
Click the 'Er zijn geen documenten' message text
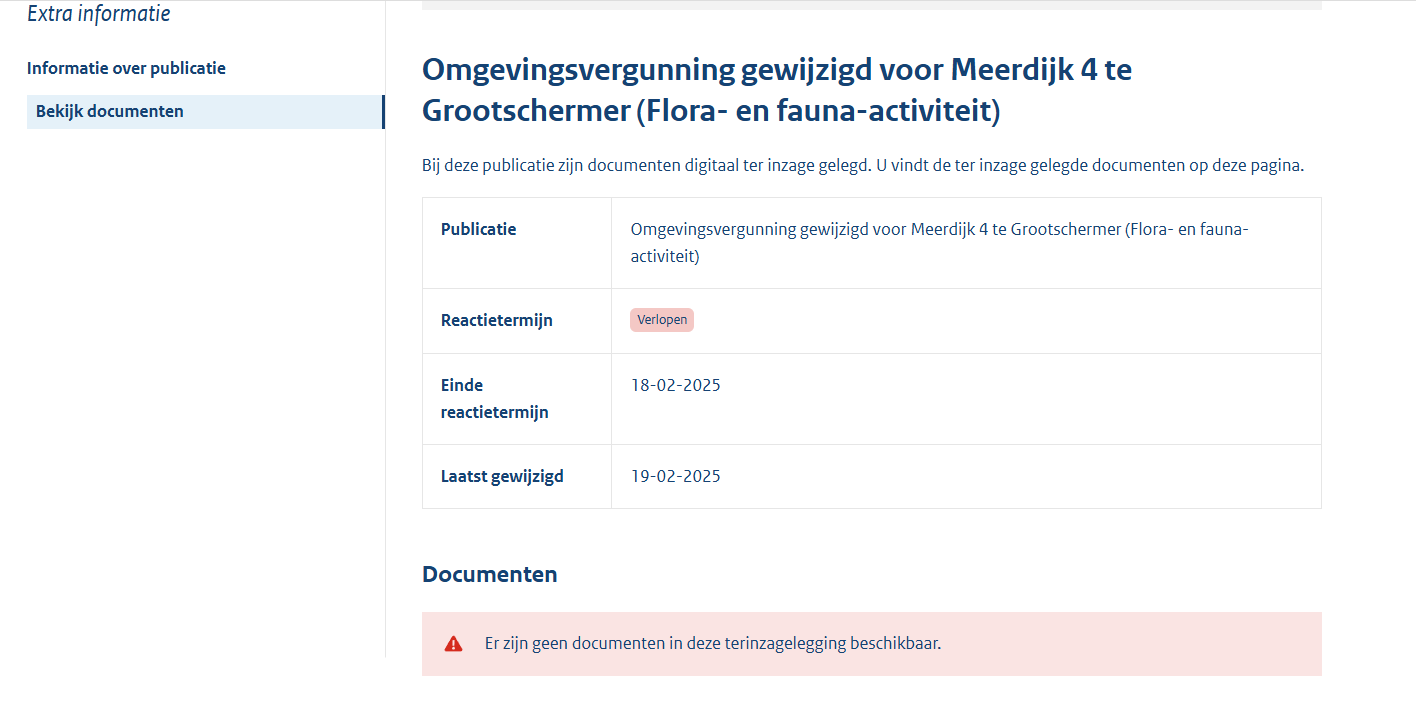[x=712, y=643]
